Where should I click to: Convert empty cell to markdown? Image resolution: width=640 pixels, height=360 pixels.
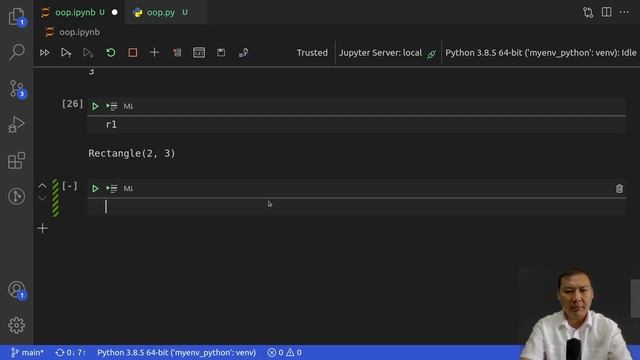coord(128,189)
